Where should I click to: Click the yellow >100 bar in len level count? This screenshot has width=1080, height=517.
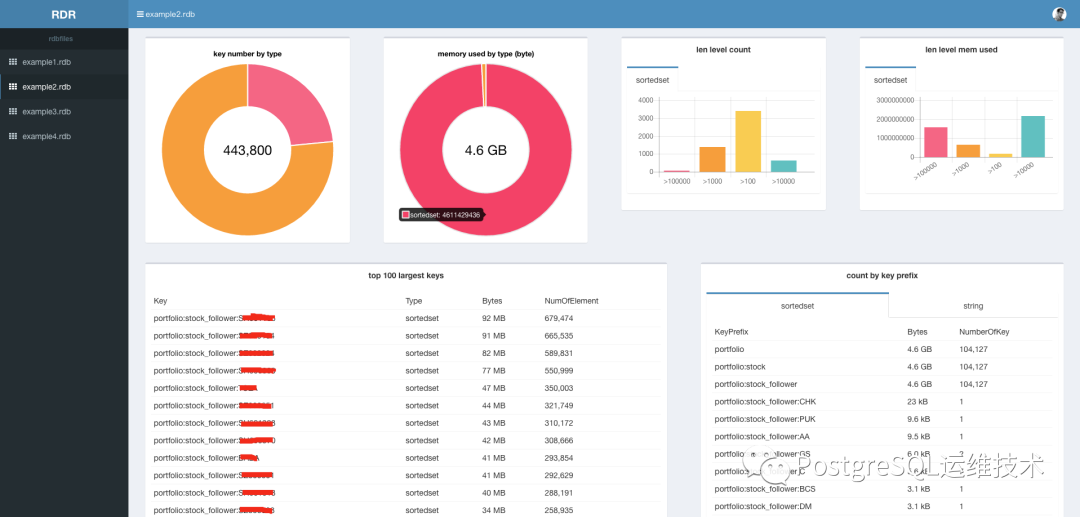(x=748, y=141)
